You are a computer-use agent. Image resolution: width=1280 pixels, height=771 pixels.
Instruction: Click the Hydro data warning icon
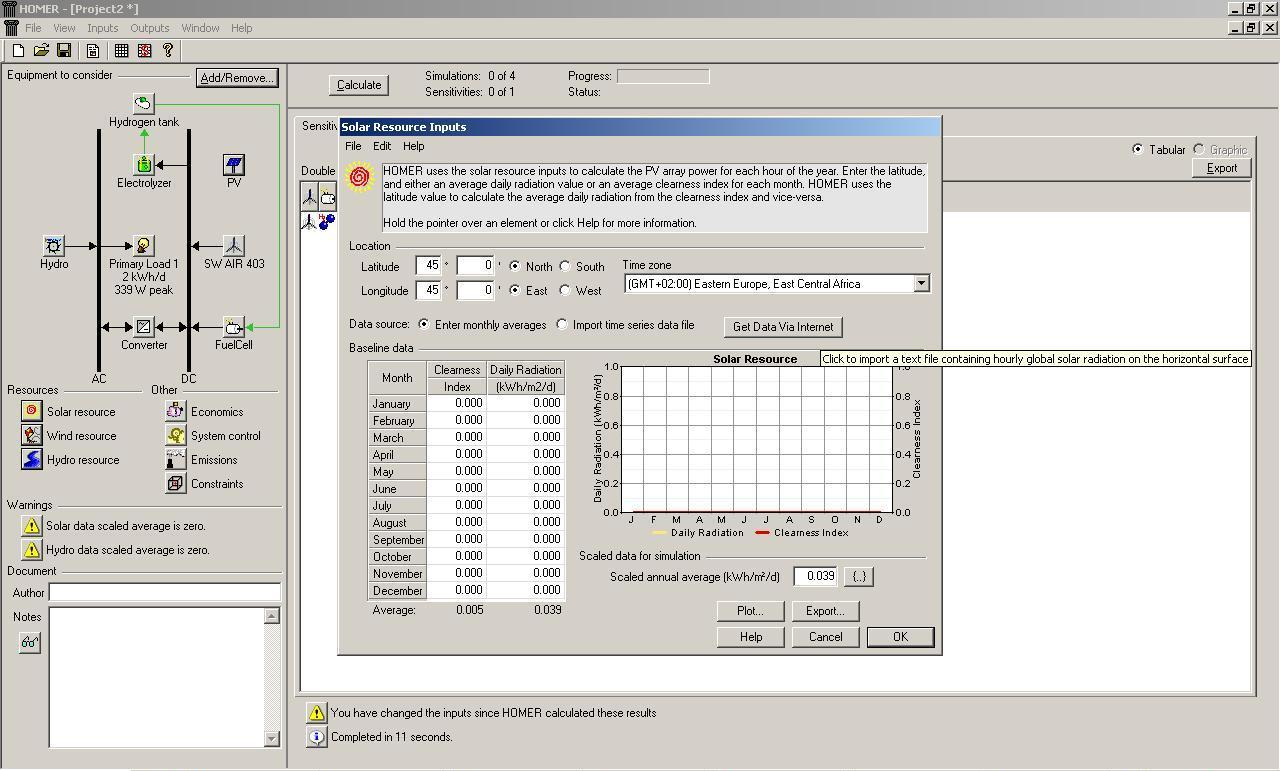coord(31,549)
